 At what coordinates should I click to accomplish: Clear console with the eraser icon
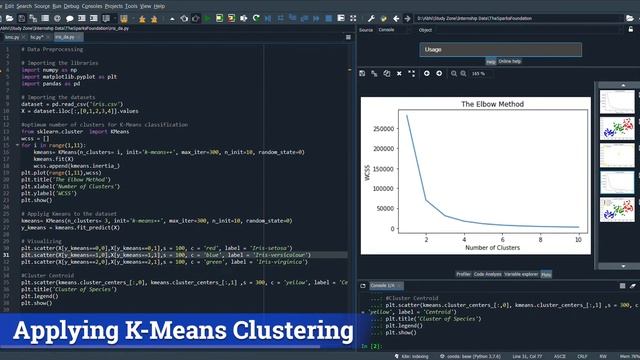(633, 286)
